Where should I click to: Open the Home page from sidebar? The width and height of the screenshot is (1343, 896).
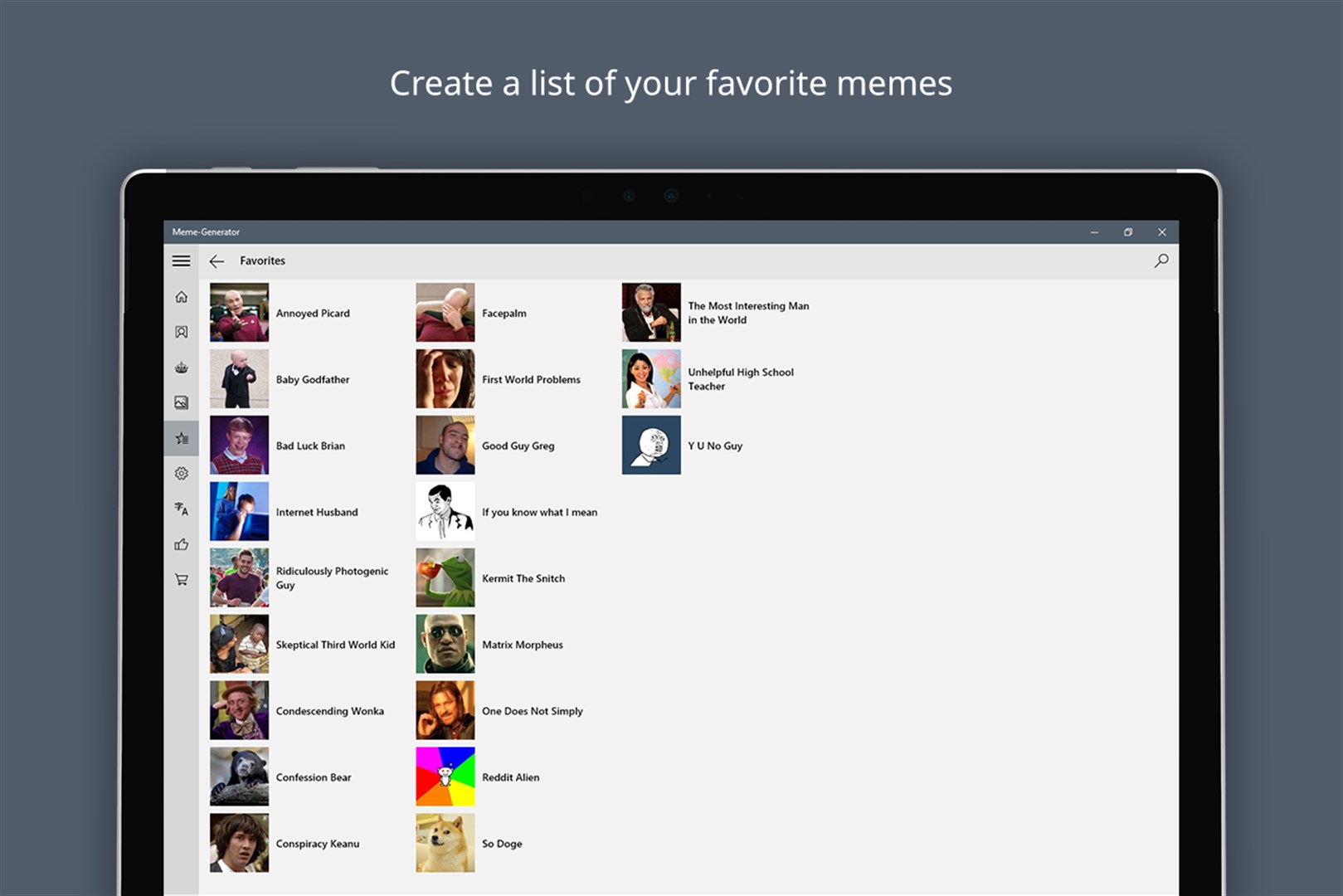pos(181,297)
